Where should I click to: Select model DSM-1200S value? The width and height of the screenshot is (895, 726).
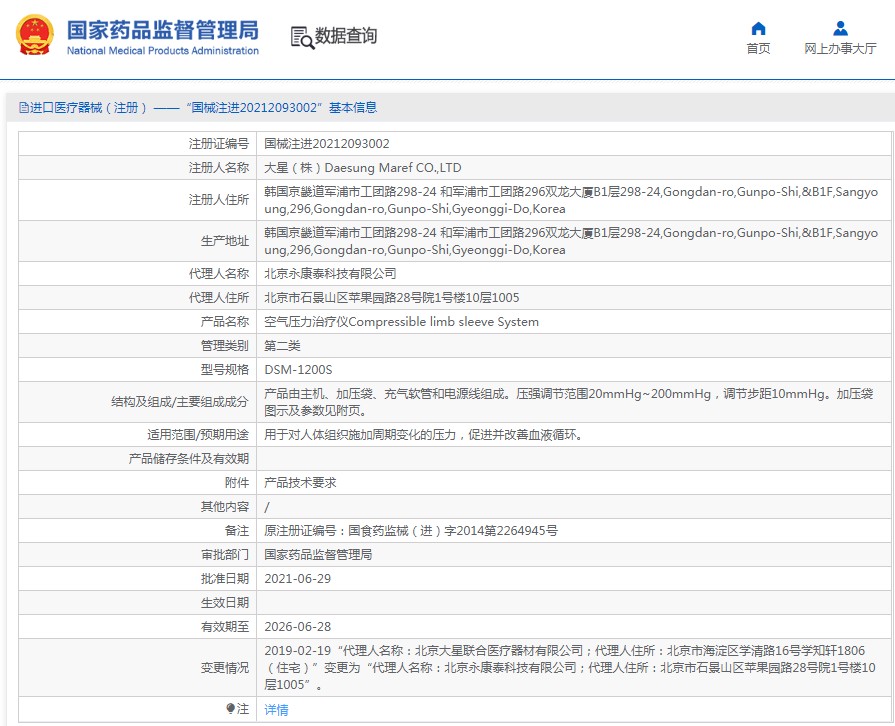pos(299,370)
